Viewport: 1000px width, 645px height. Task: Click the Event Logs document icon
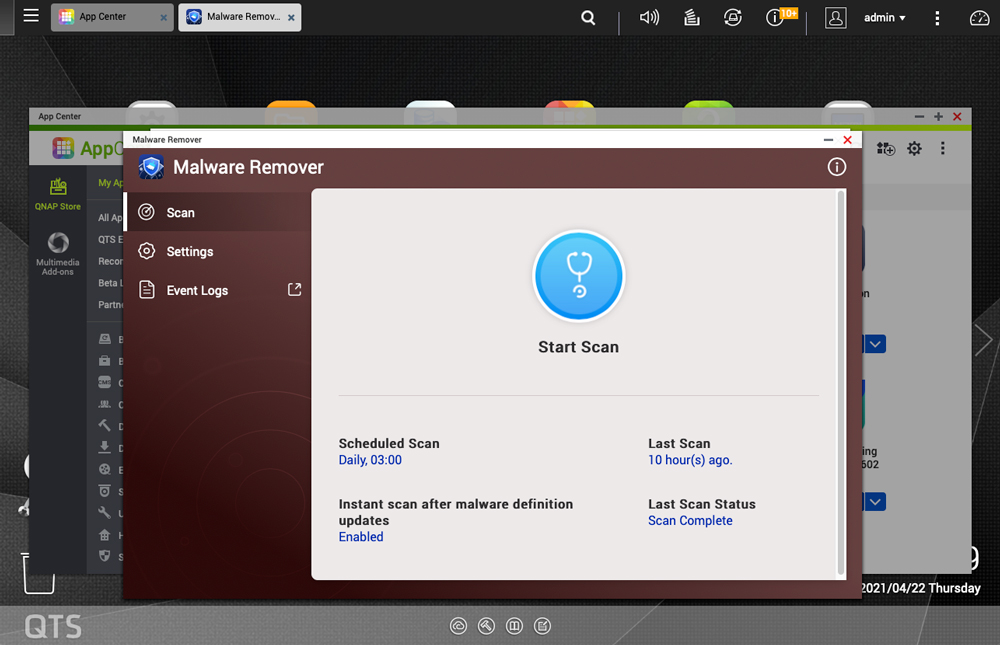coord(147,290)
